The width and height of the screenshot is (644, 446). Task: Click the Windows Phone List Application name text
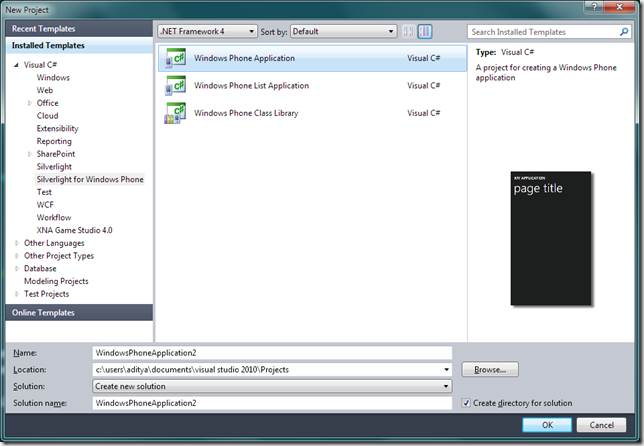point(251,86)
